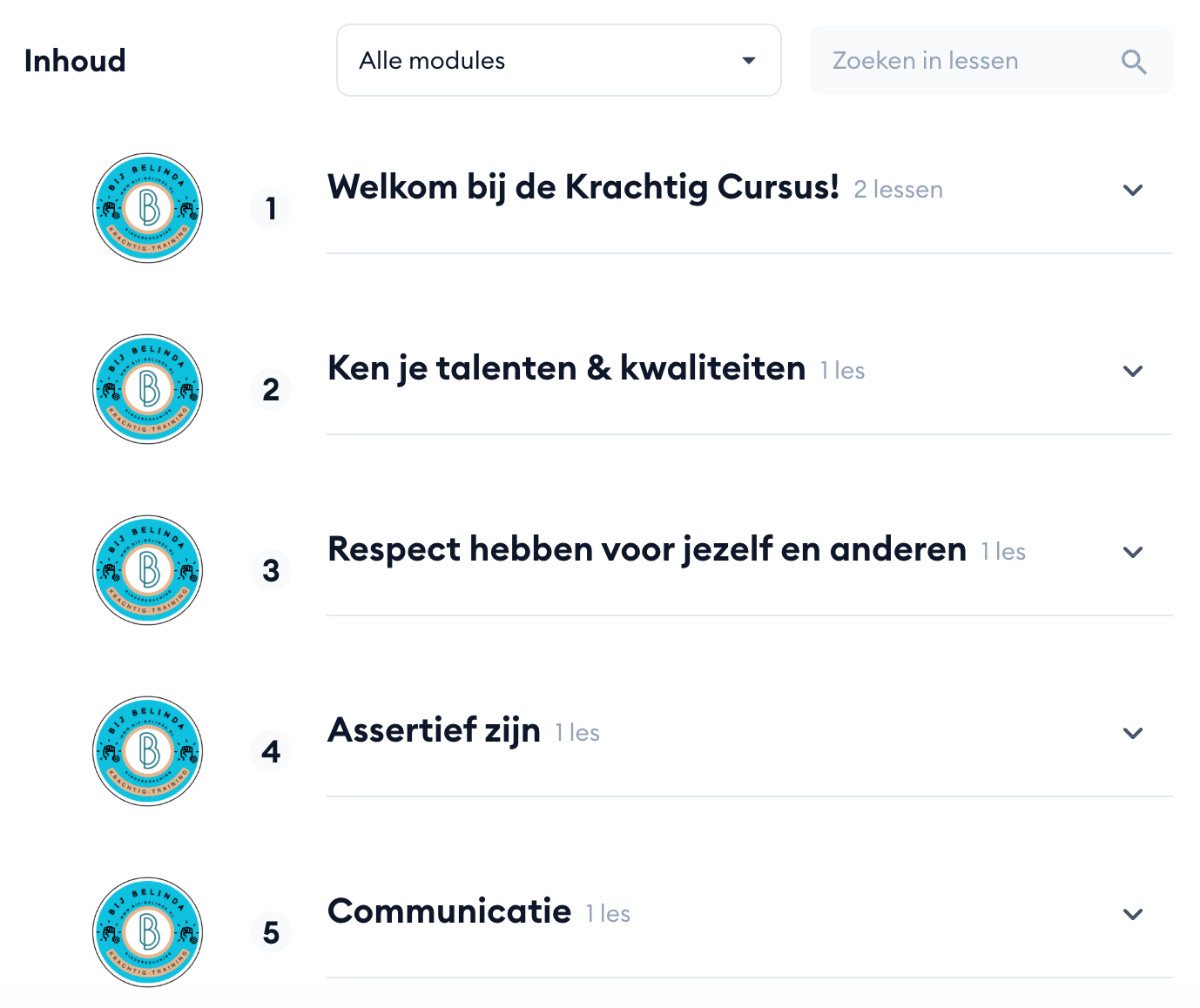
Task: Open the Alle modules dropdown
Action: click(558, 61)
